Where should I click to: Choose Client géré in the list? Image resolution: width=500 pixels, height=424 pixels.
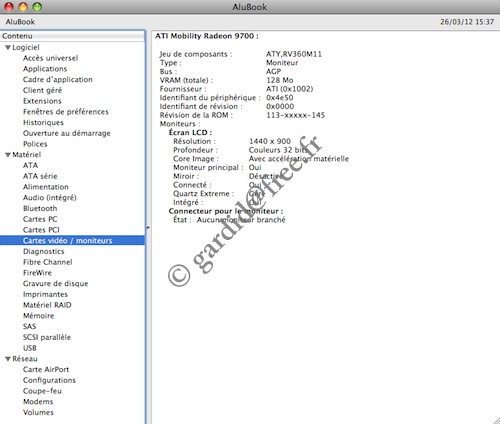(42, 90)
